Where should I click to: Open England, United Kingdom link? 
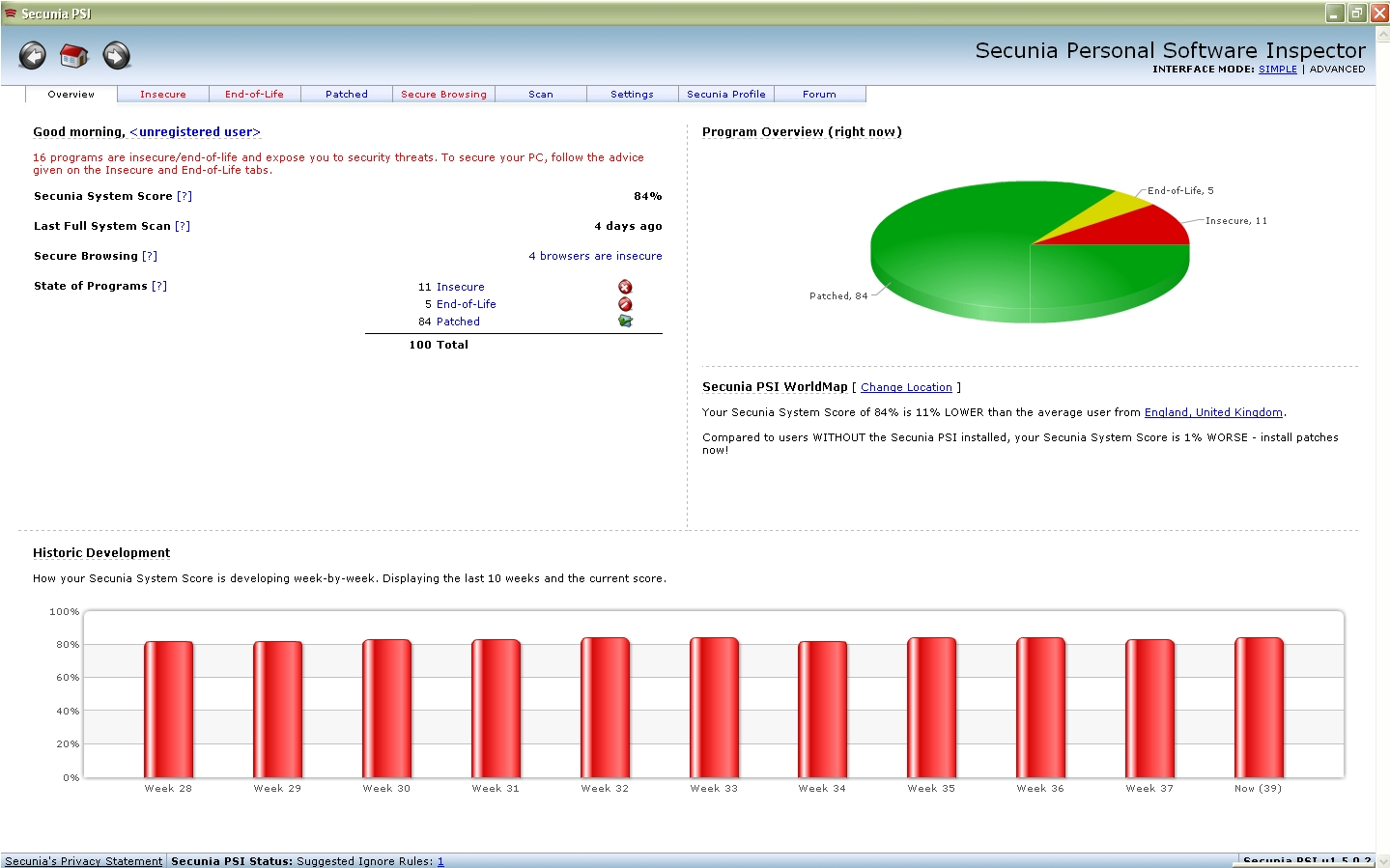click(x=1213, y=412)
